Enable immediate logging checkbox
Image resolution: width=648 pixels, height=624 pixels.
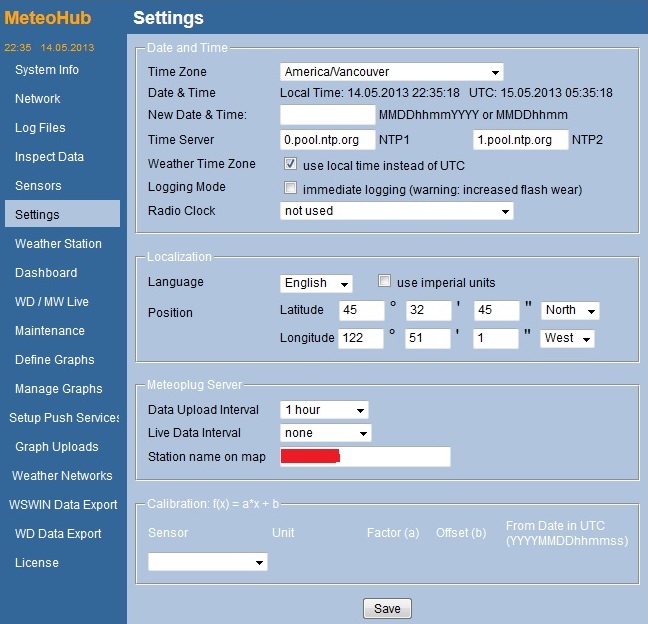291,188
